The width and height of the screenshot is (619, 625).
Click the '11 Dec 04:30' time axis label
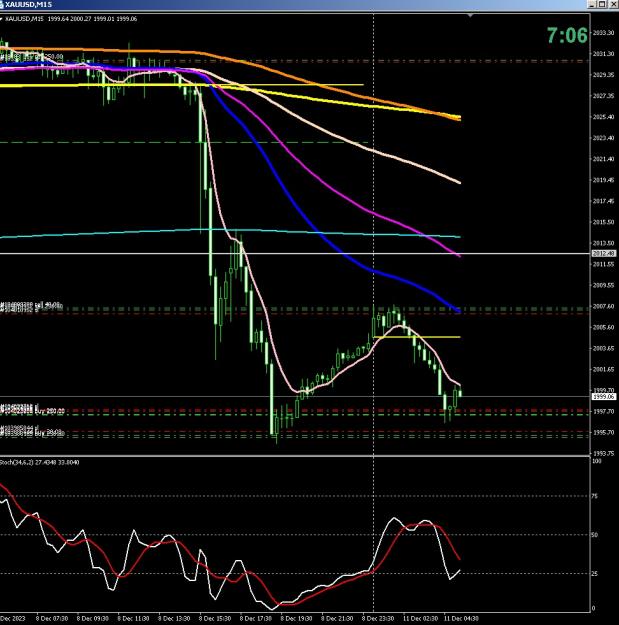tap(461, 619)
